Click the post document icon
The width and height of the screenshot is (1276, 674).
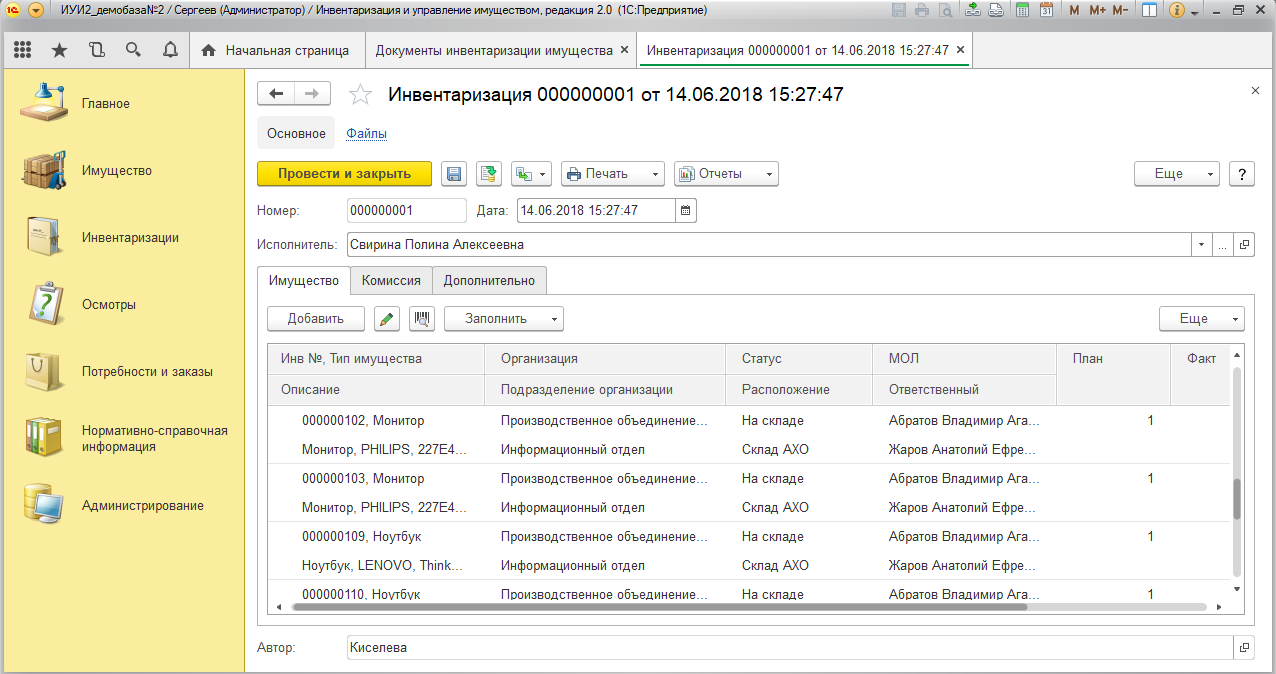pyautogui.click(x=488, y=174)
